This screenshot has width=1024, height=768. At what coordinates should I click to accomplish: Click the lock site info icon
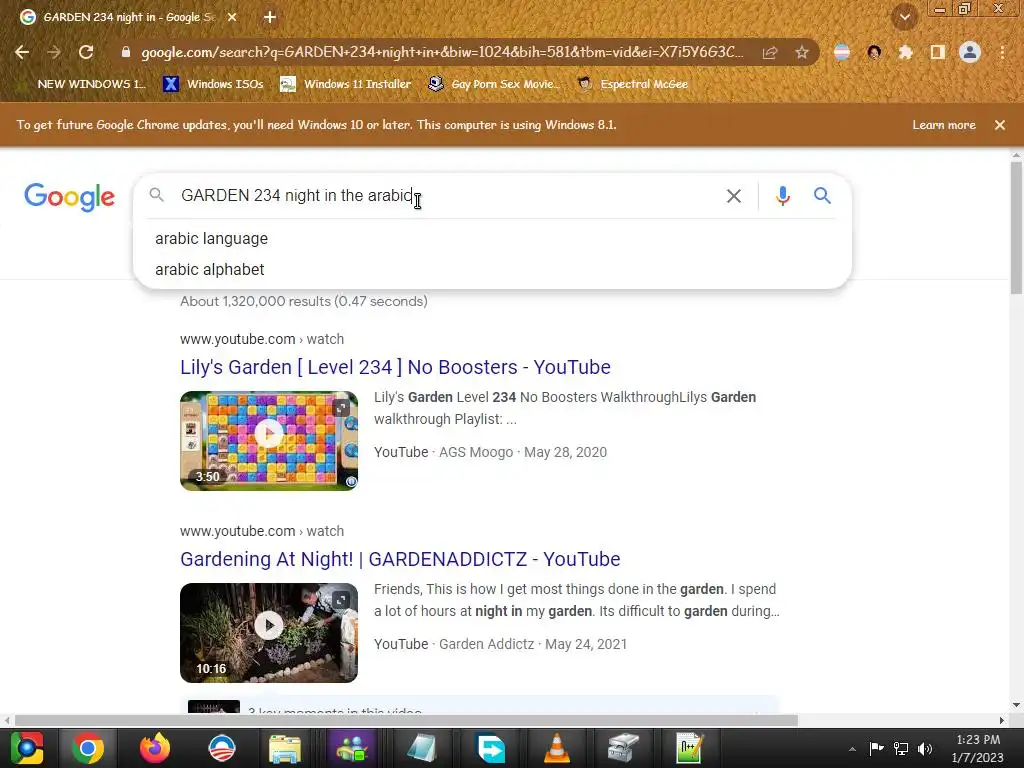coord(126,52)
